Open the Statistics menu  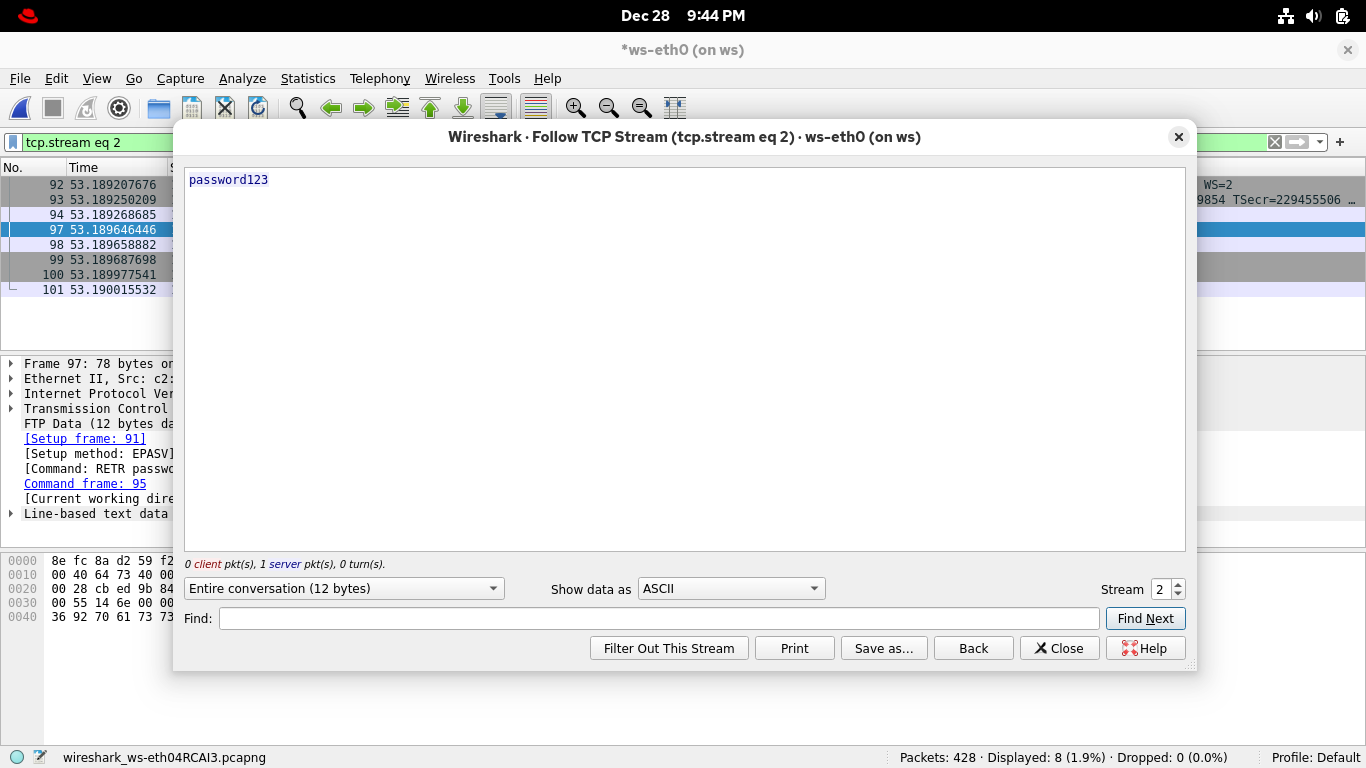[307, 78]
